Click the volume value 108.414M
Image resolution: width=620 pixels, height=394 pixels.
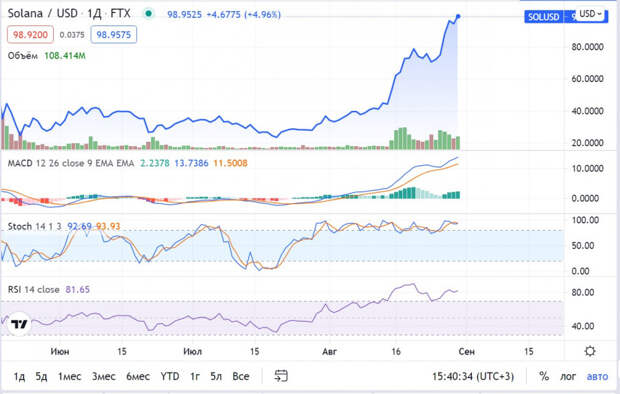[65, 56]
